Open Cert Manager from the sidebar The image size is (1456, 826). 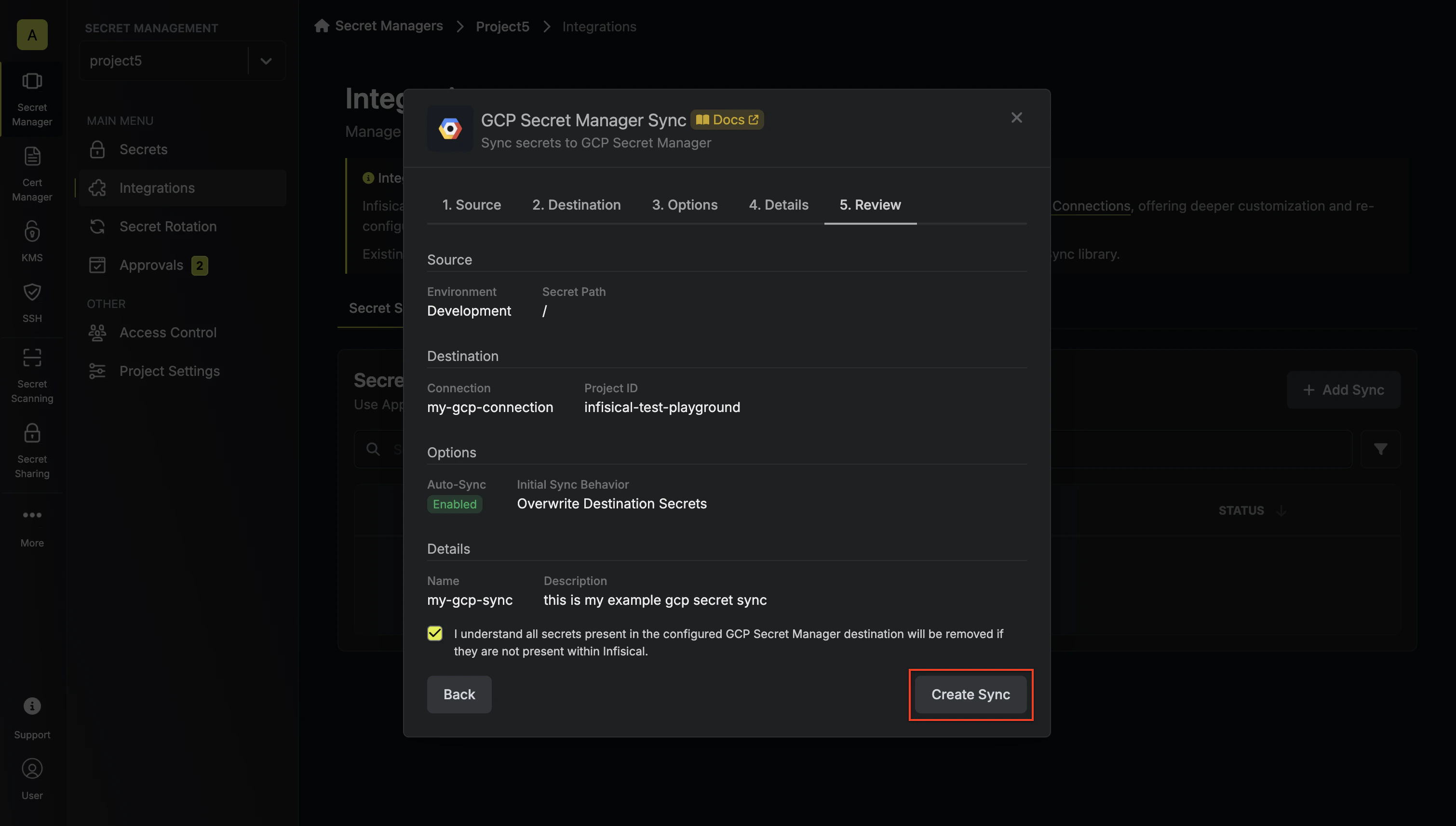[x=32, y=173]
